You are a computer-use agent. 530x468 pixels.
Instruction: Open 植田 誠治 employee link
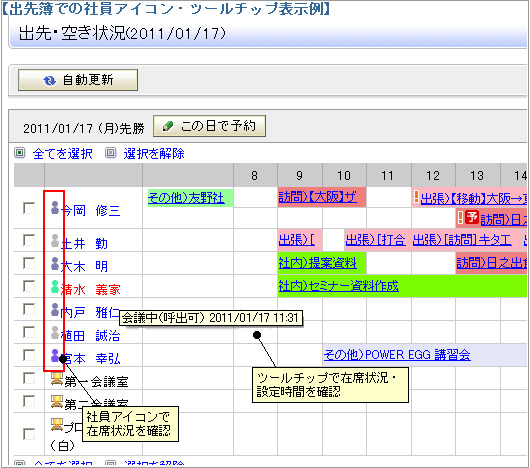coord(91,335)
